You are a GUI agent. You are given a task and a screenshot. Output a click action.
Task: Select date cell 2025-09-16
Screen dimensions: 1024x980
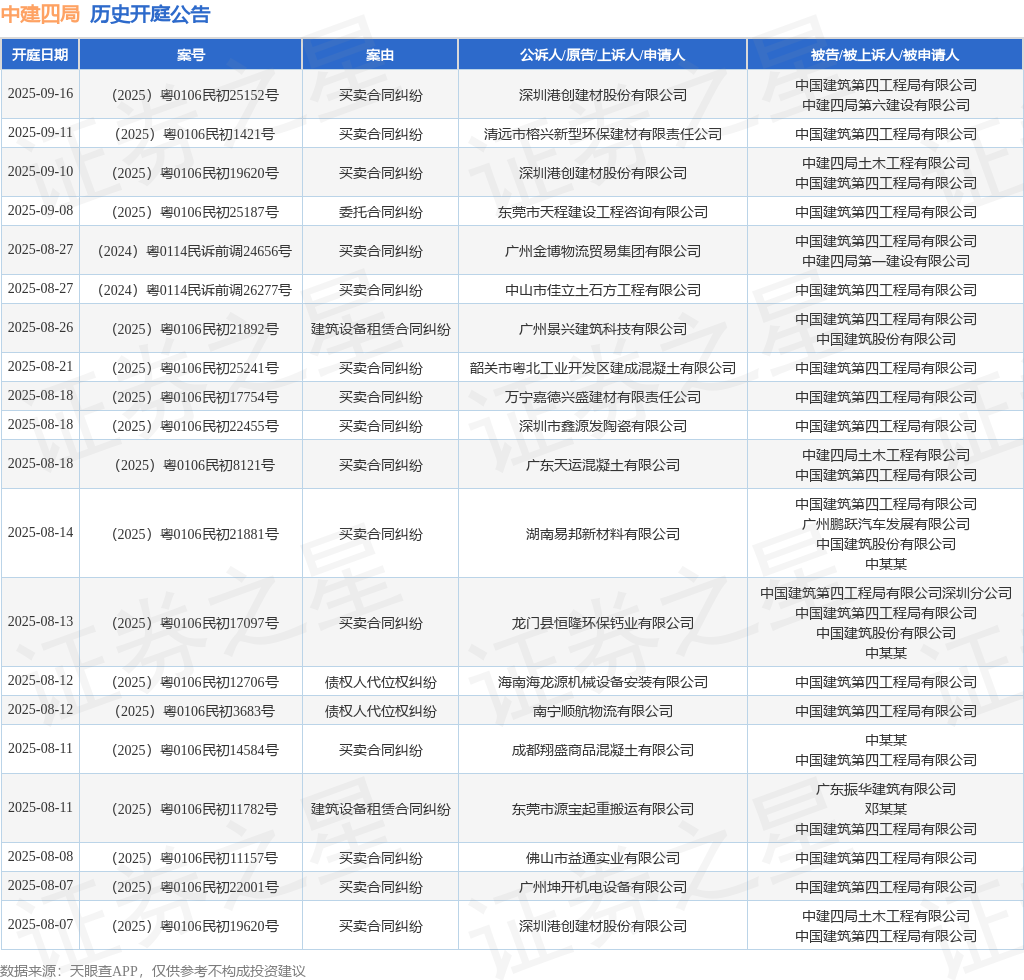click(40, 93)
